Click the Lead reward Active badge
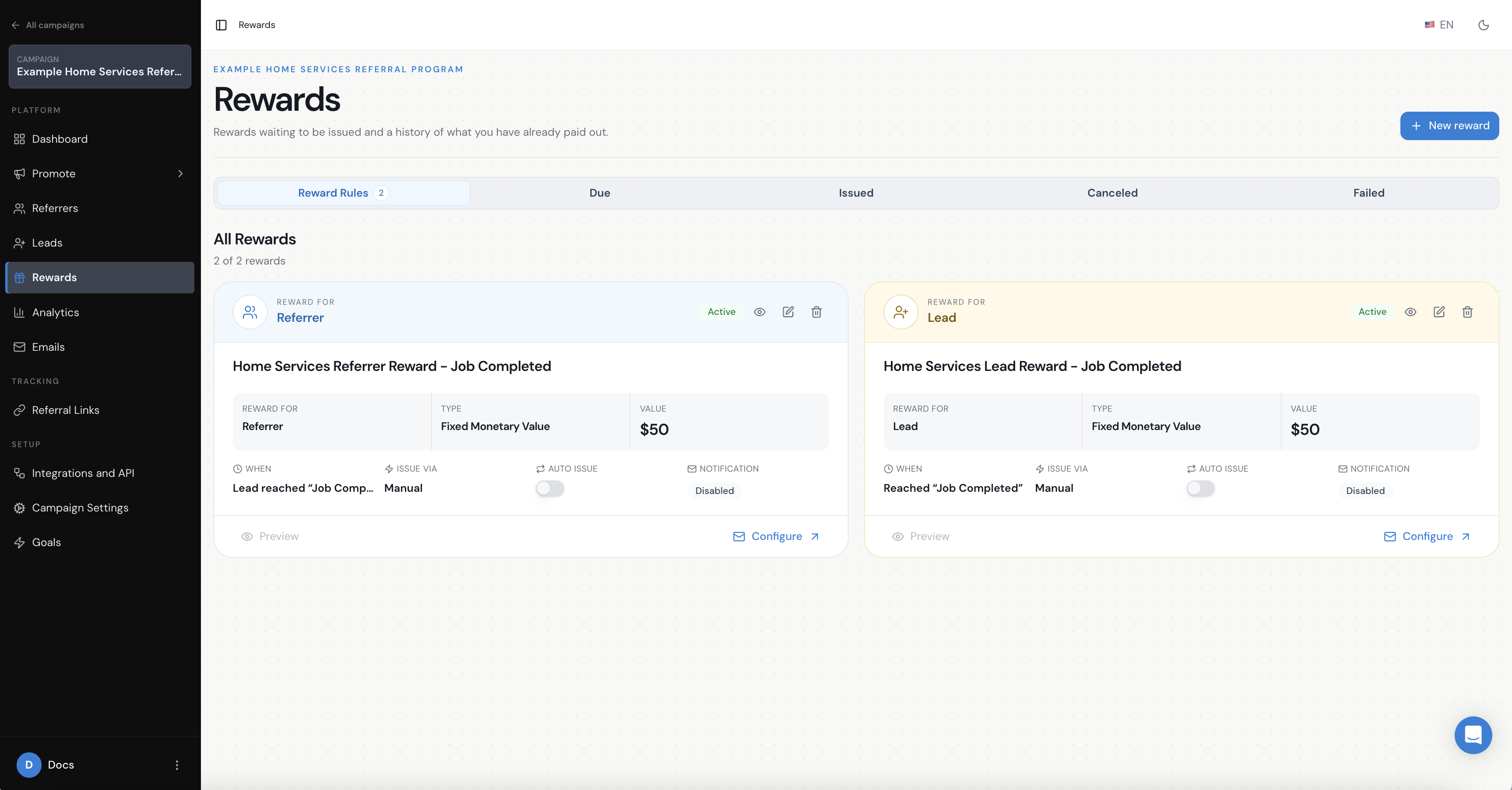 coord(1372,312)
